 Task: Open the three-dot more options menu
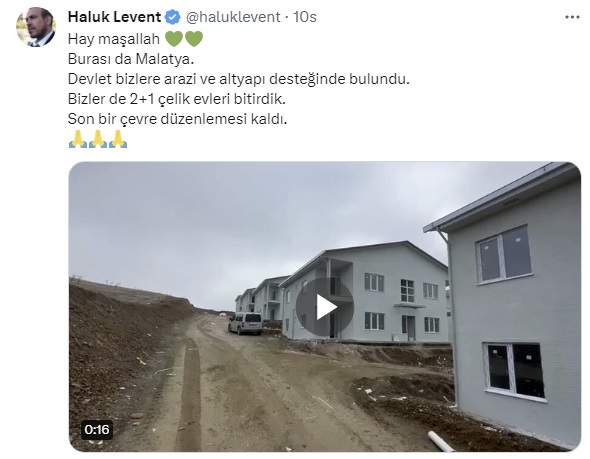click(x=572, y=17)
